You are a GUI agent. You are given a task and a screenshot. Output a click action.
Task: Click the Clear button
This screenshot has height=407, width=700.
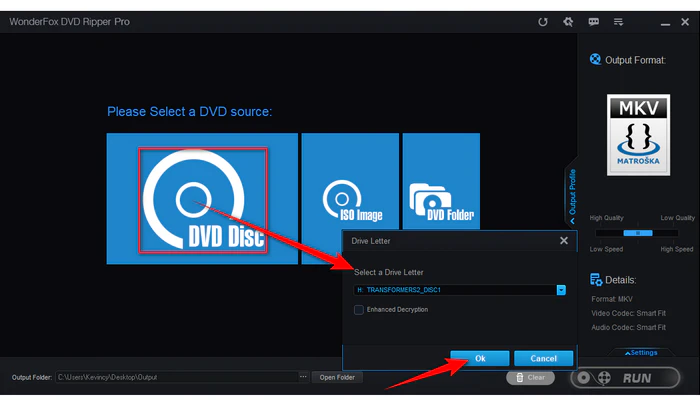pos(530,378)
